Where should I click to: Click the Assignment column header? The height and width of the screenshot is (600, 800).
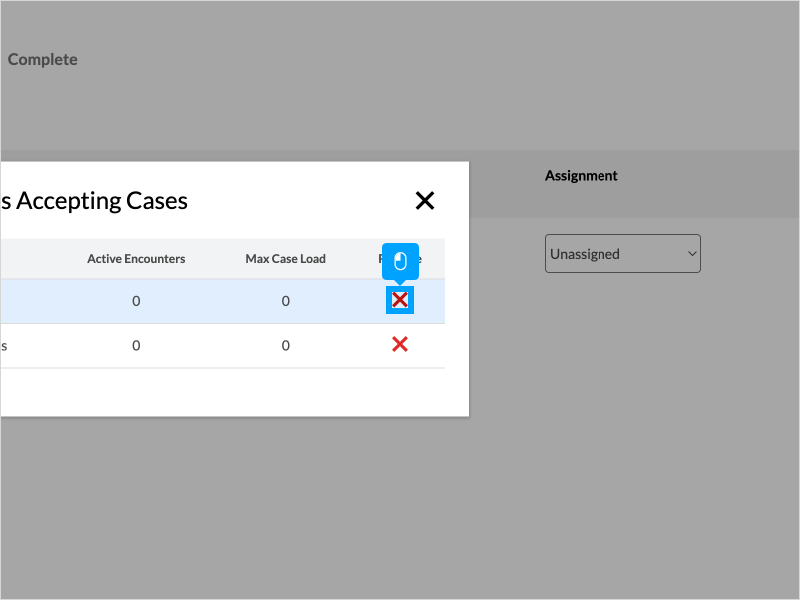coord(581,176)
